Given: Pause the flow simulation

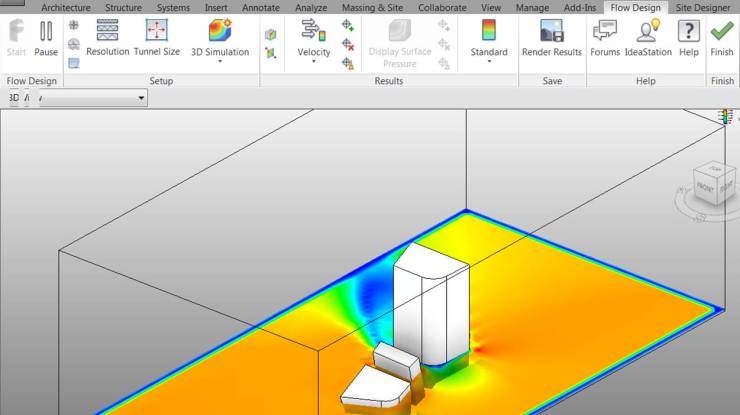Looking at the screenshot, I should [46, 38].
